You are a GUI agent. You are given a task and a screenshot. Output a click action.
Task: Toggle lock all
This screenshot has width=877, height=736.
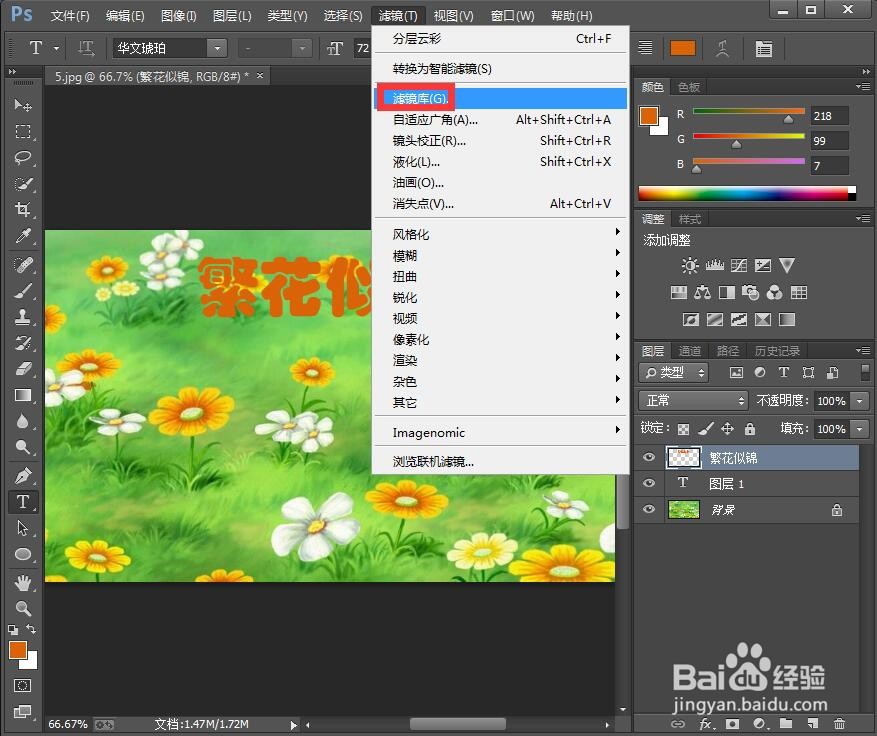(749, 429)
